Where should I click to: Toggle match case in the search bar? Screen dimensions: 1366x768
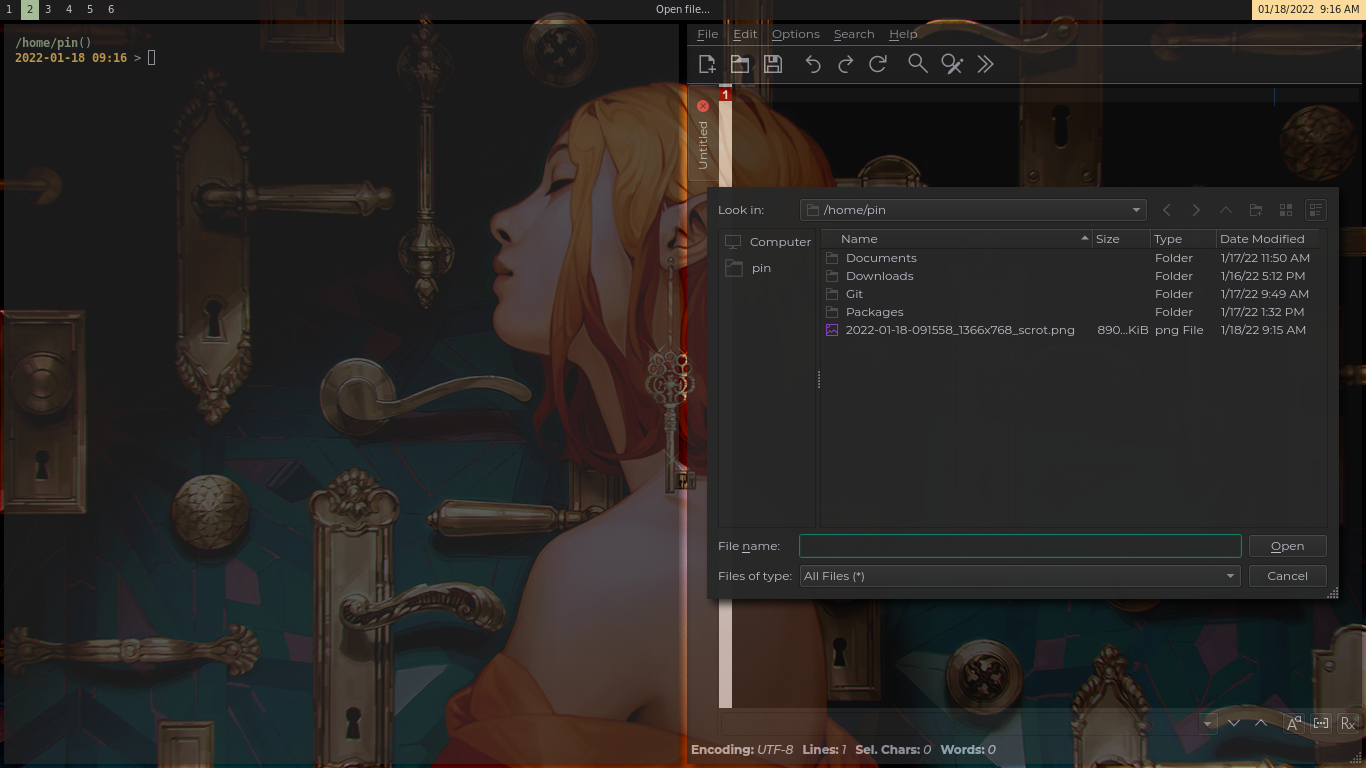1293,722
